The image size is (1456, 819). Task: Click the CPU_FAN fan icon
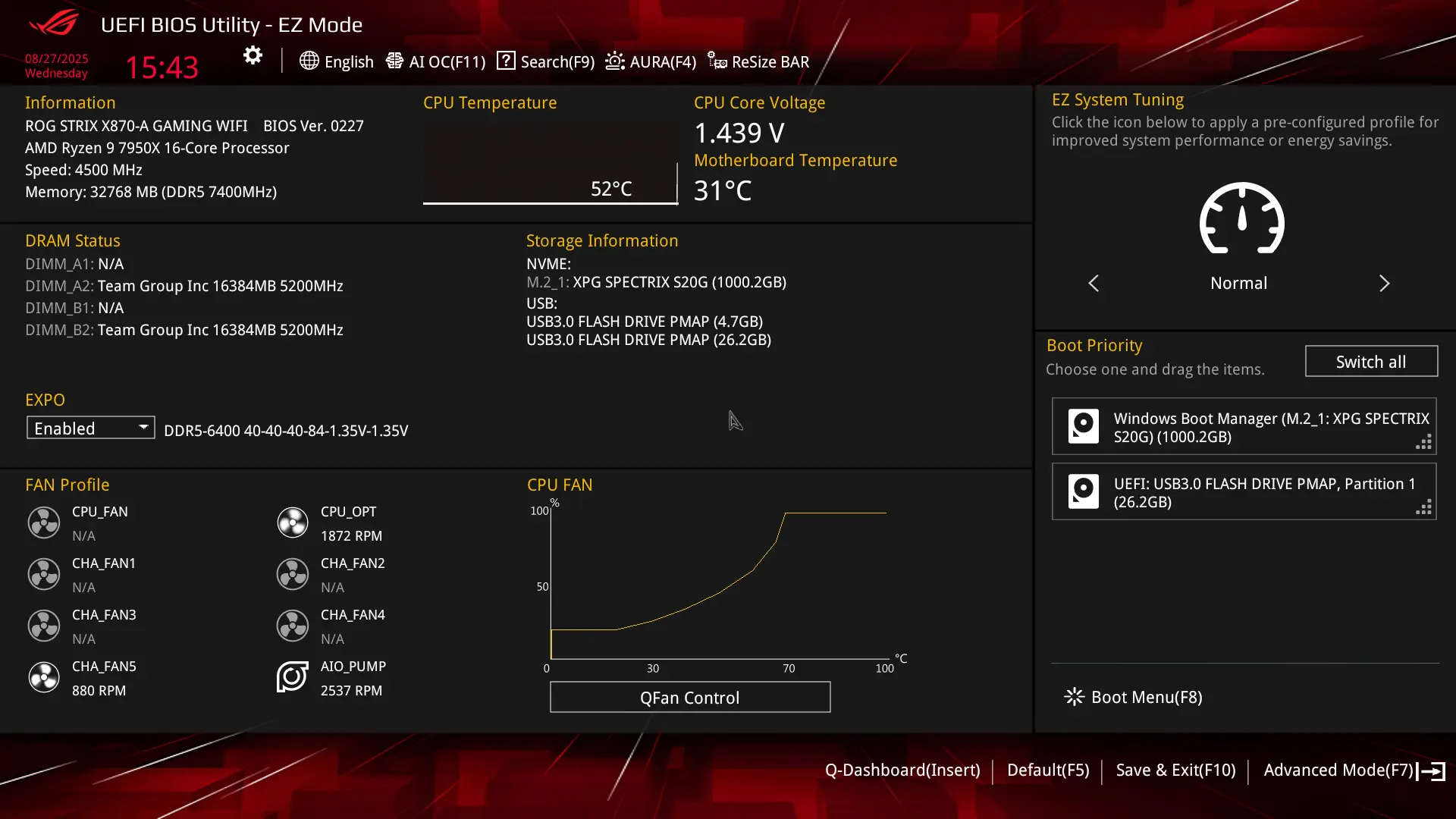tap(43, 522)
